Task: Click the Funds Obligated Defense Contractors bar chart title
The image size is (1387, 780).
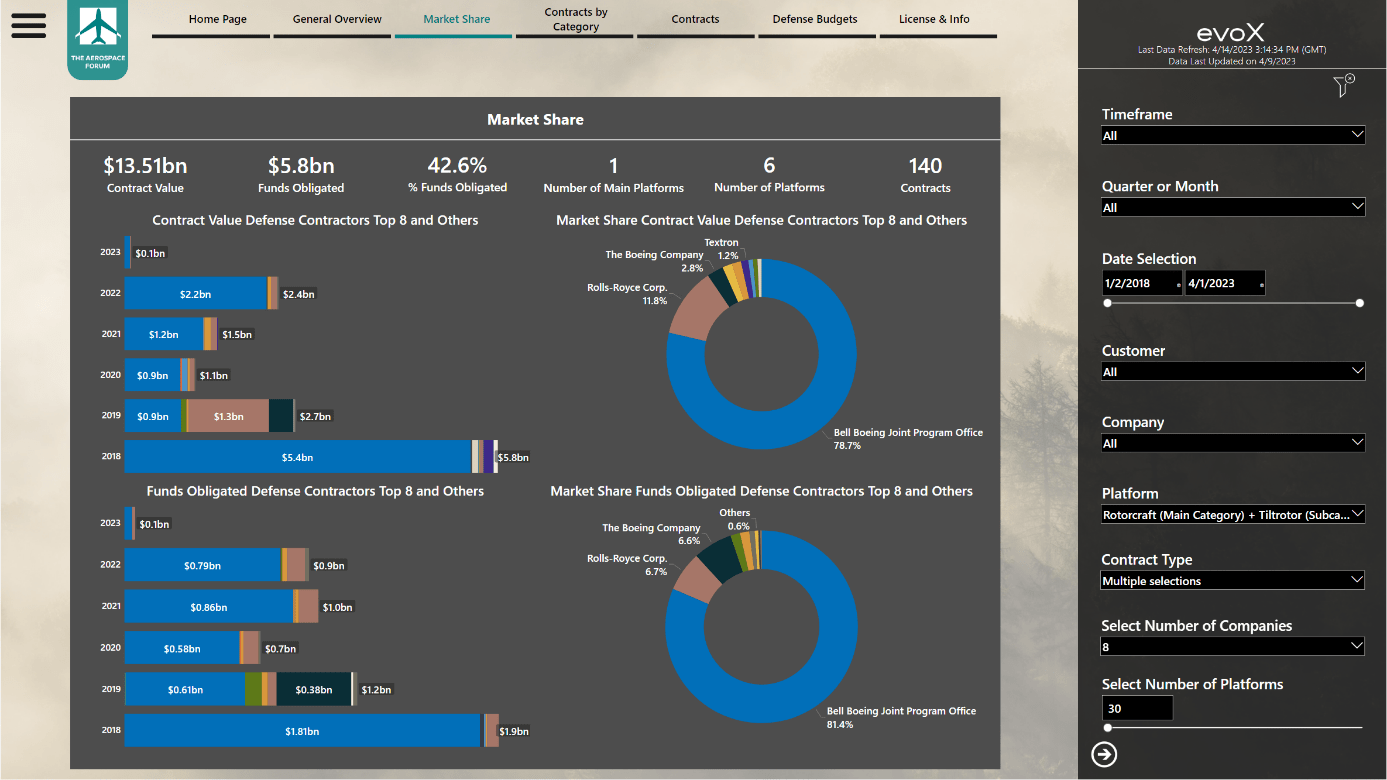Action: pos(315,491)
